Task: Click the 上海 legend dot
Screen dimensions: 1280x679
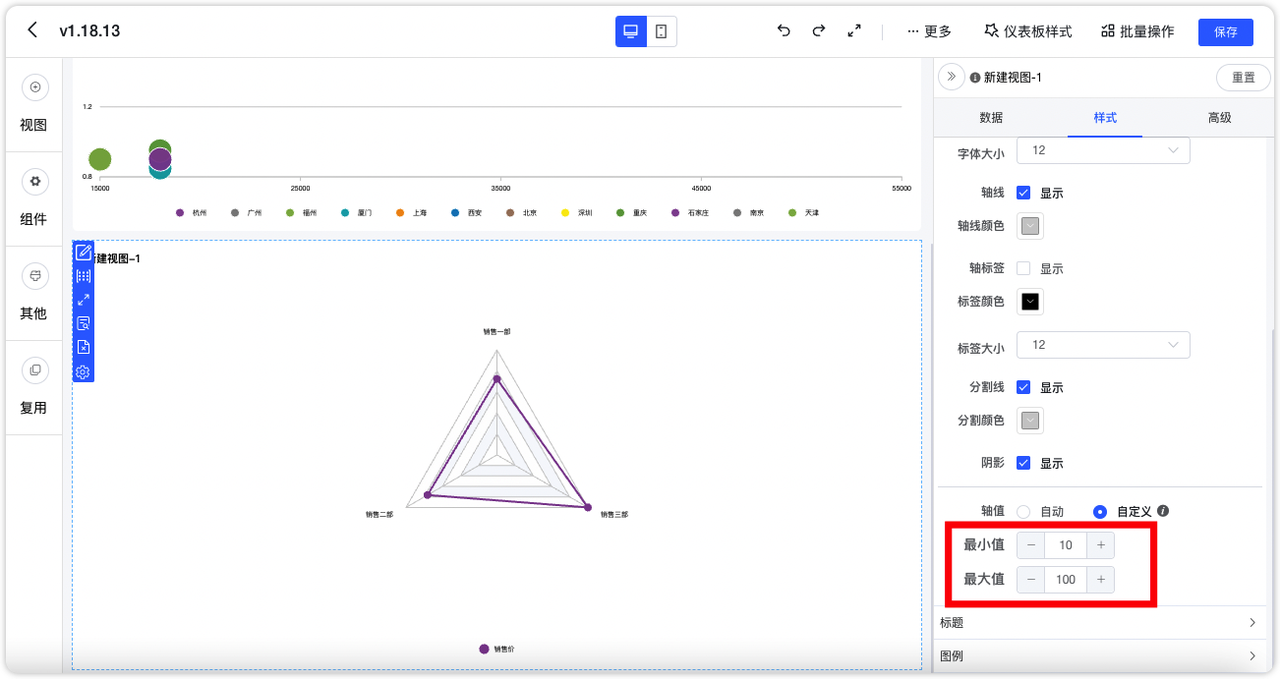Action: 400,213
